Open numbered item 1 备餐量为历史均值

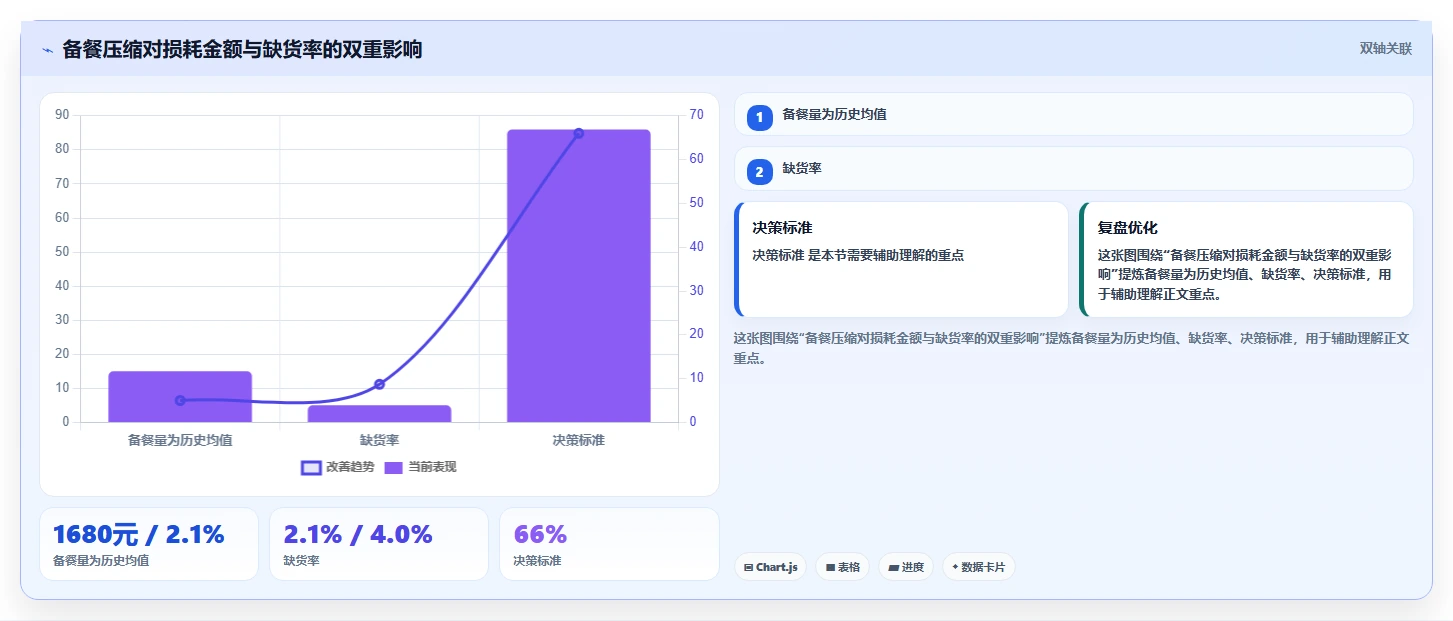[x=1073, y=114]
